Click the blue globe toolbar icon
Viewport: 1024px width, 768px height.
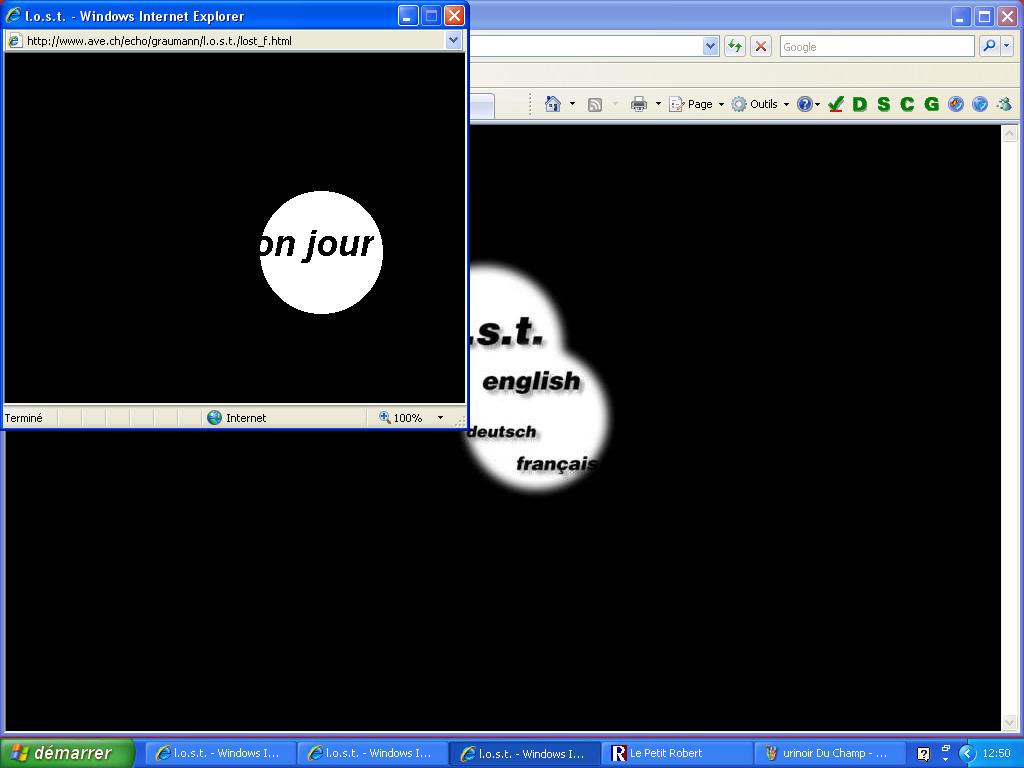(x=980, y=104)
